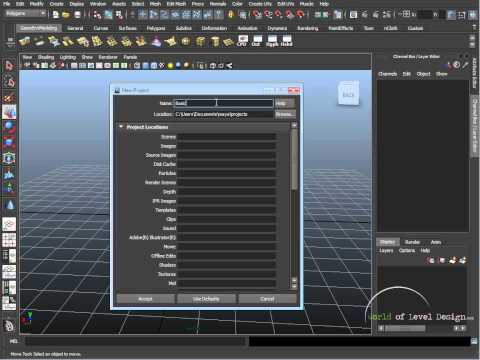Open the viewport Shading menu
The image size is (480, 360).
46,57
